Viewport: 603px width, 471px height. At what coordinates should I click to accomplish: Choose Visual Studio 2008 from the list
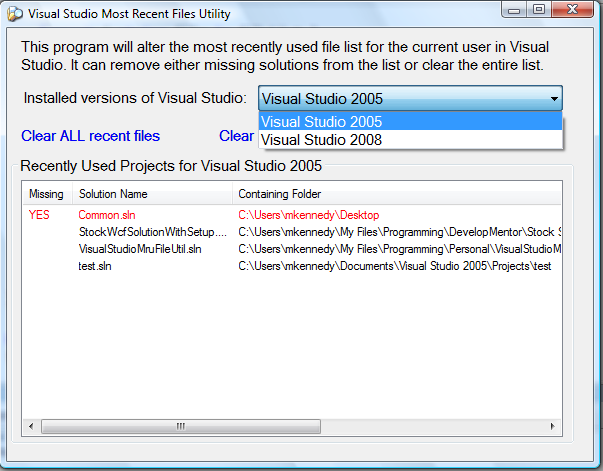click(320, 140)
